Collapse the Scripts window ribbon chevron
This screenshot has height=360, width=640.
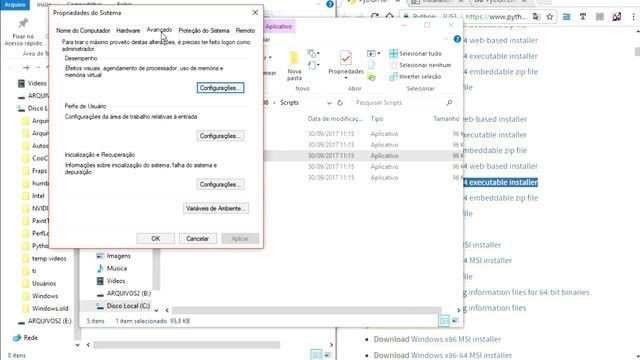click(446, 39)
